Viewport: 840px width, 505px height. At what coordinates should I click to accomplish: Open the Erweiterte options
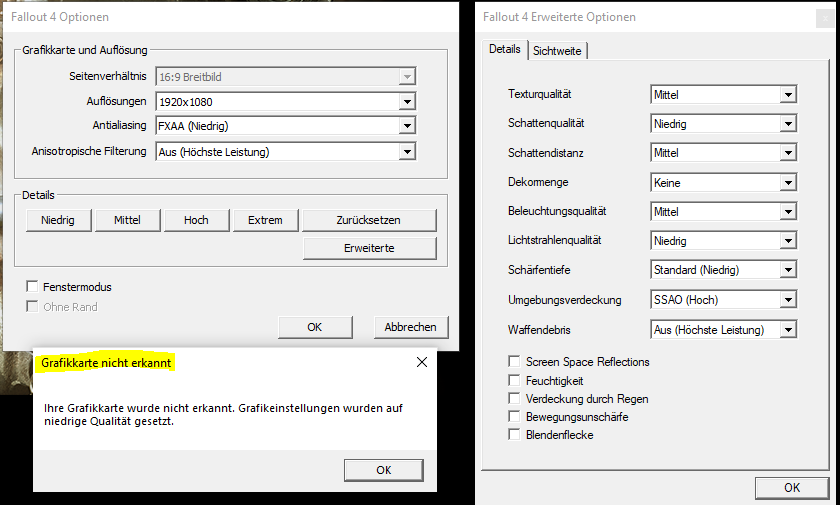369,248
